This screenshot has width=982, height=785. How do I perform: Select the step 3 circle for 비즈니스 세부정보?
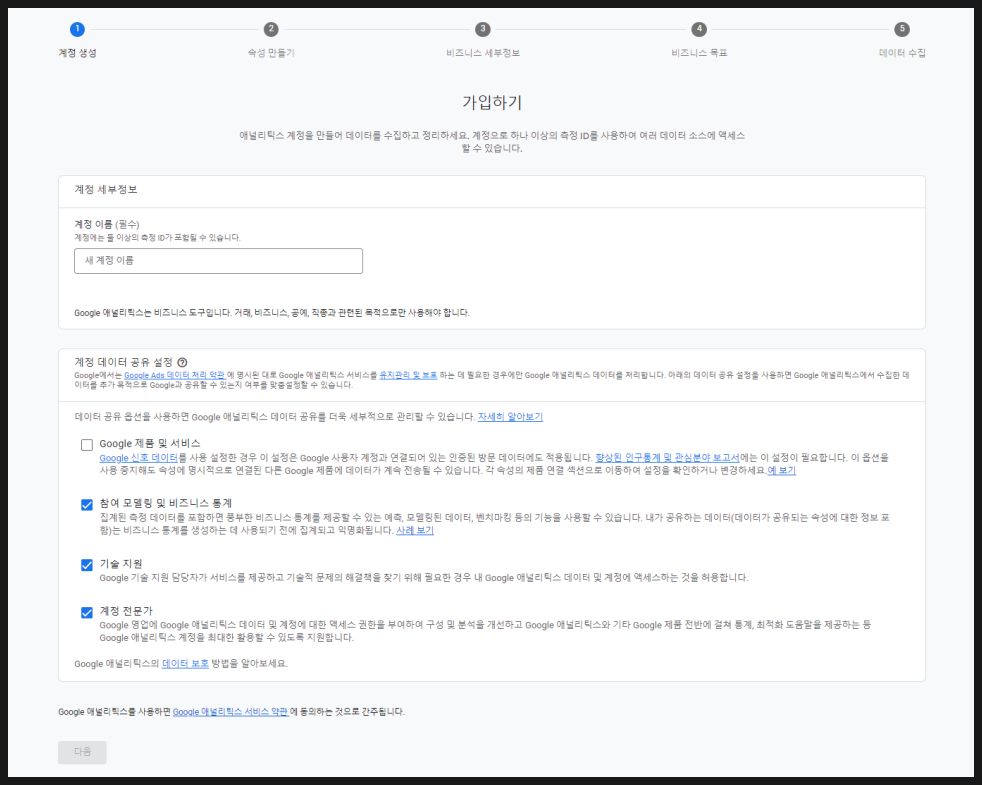483,29
